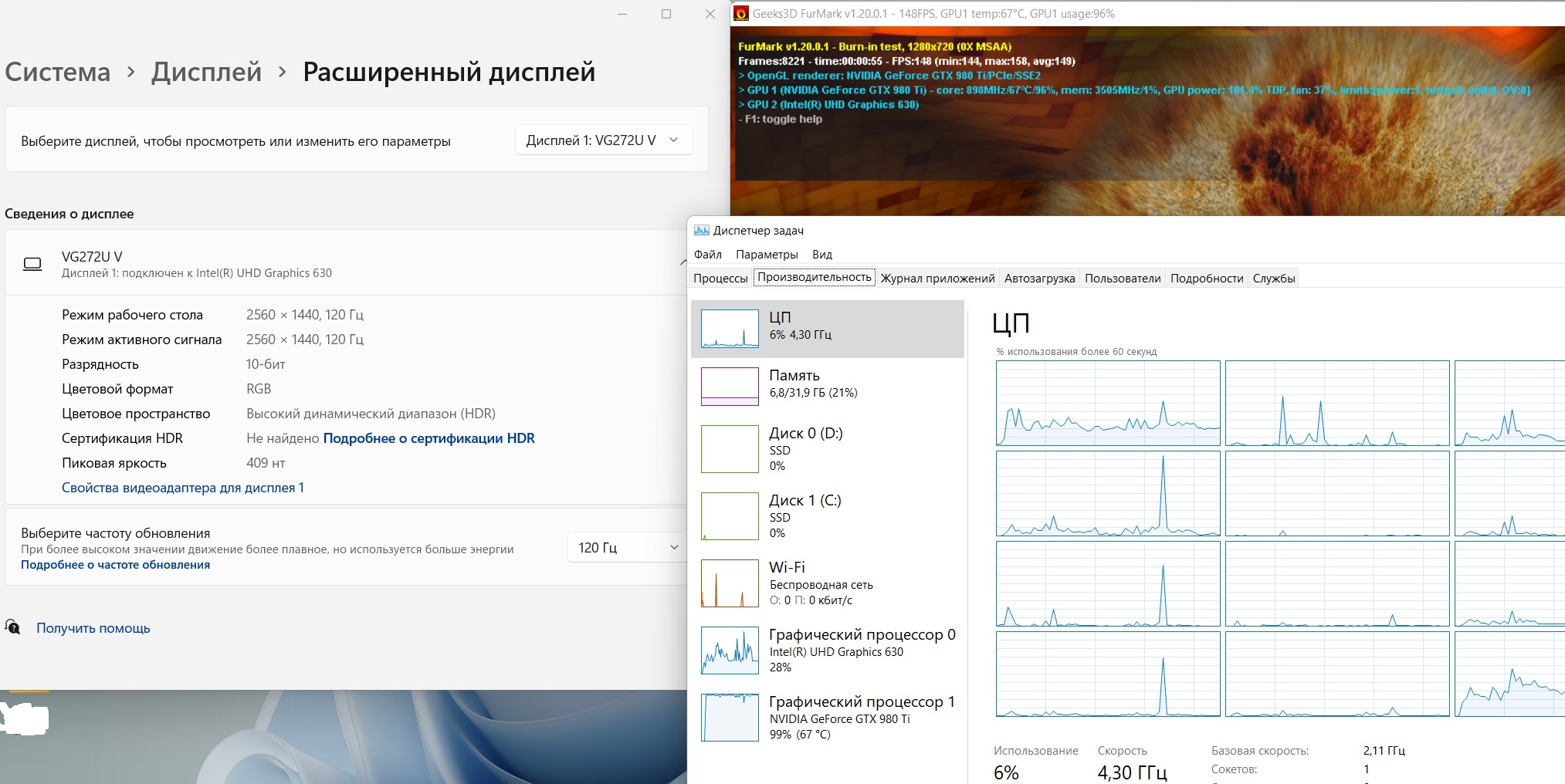This screenshot has height=784, width=1565.
Task: Show the Wi-Fi network performance graph
Action: pyautogui.click(x=828, y=583)
